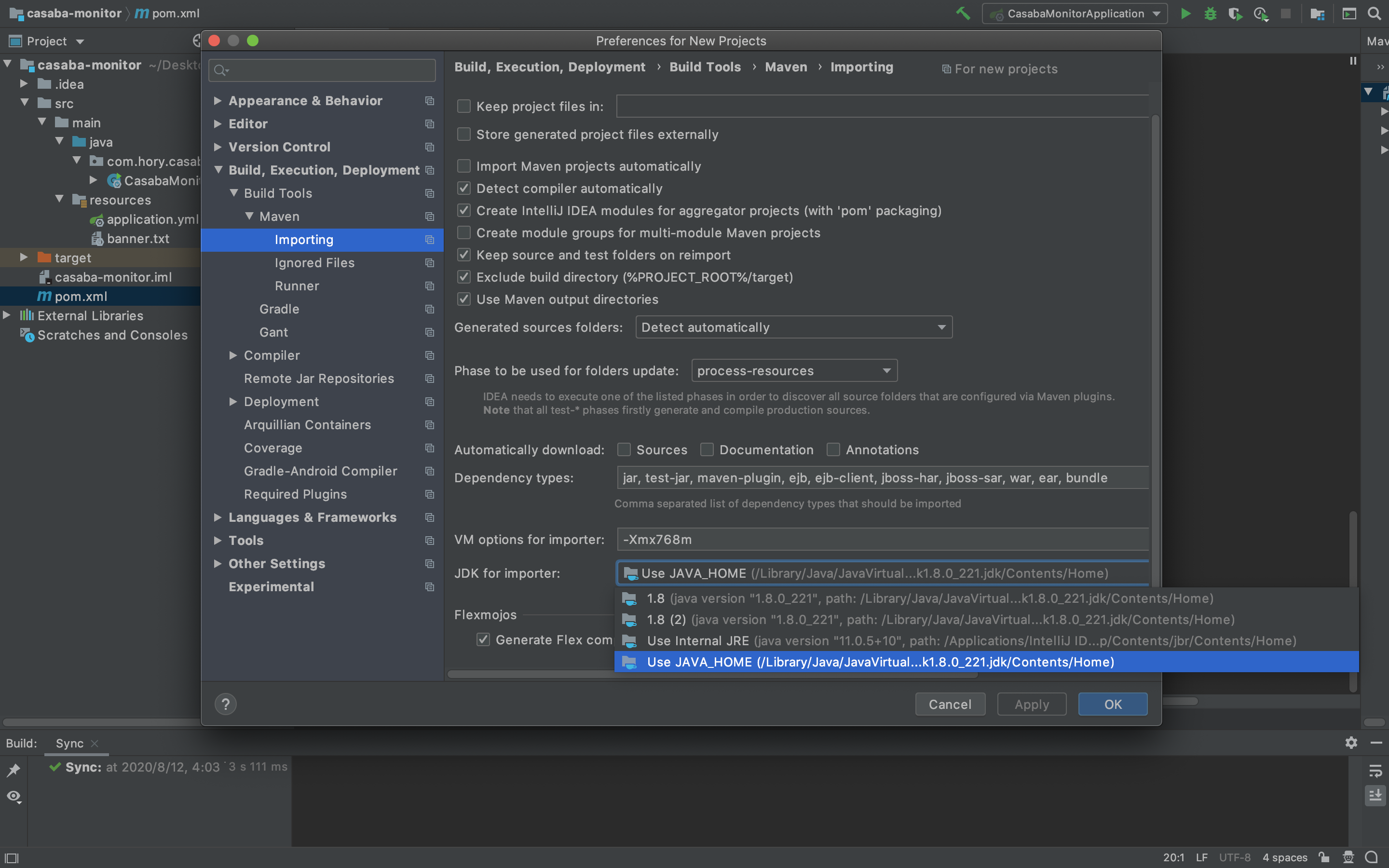This screenshot has width=1389, height=868.
Task: Check Sources automatic download
Action: pos(624,449)
